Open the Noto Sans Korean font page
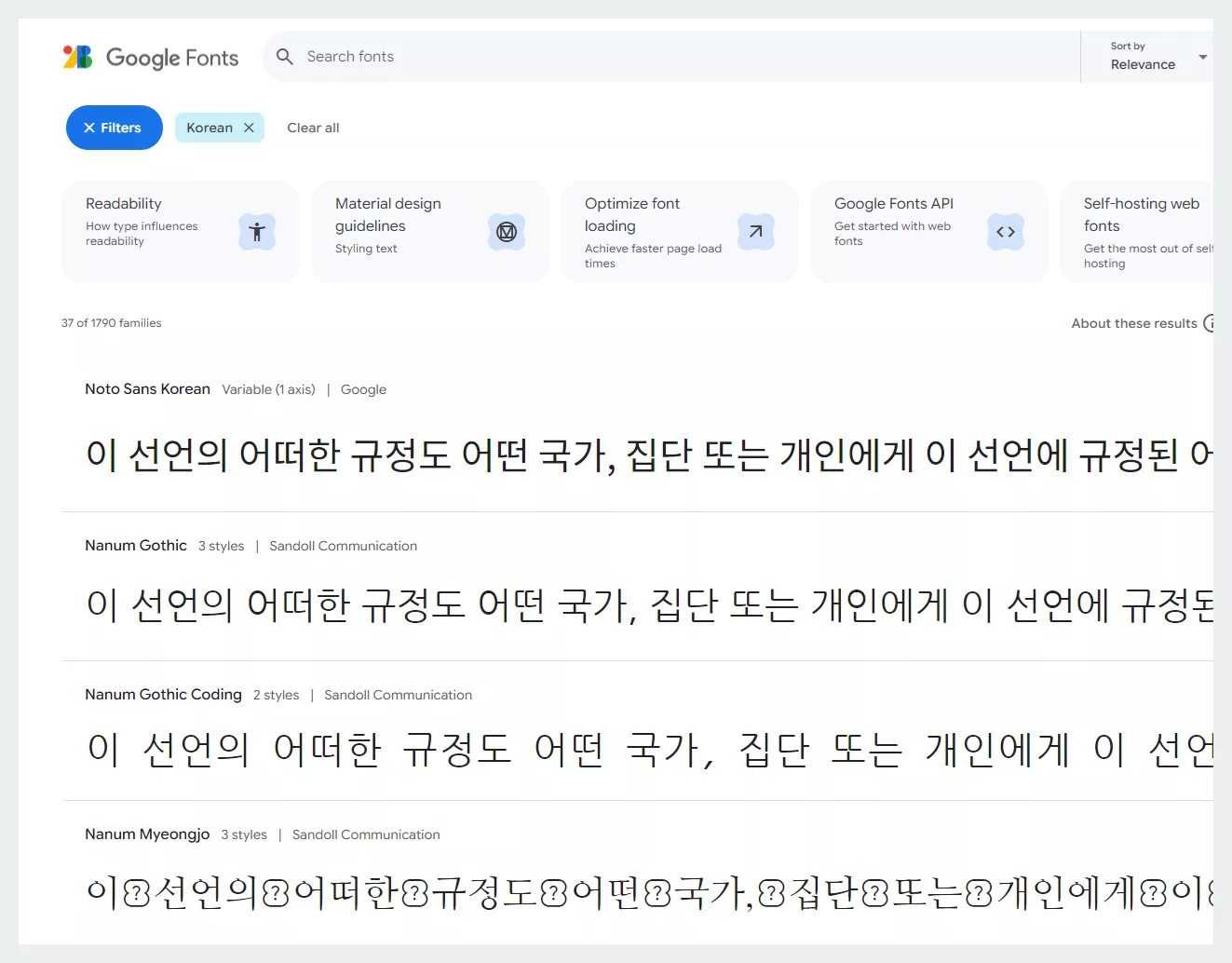 147,388
